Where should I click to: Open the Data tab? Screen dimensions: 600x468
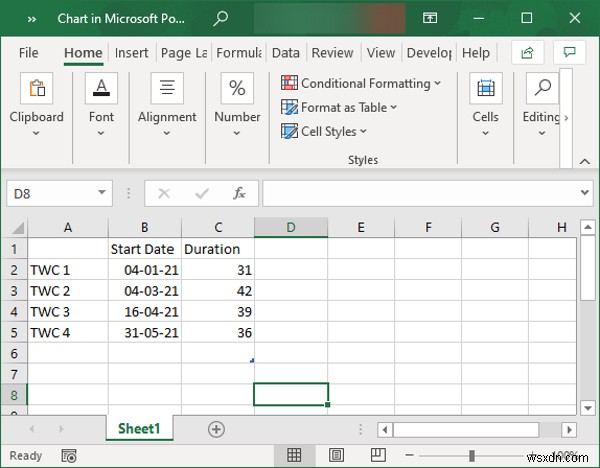pyautogui.click(x=285, y=52)
